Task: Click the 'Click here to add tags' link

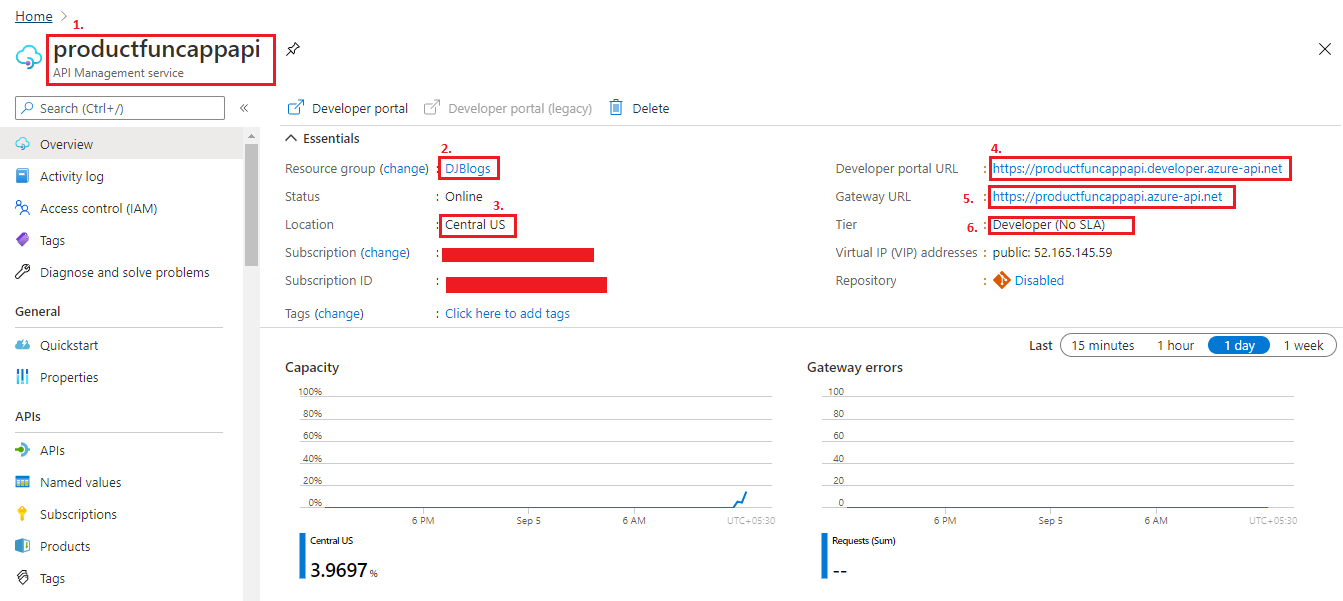Action: point(507,313)
